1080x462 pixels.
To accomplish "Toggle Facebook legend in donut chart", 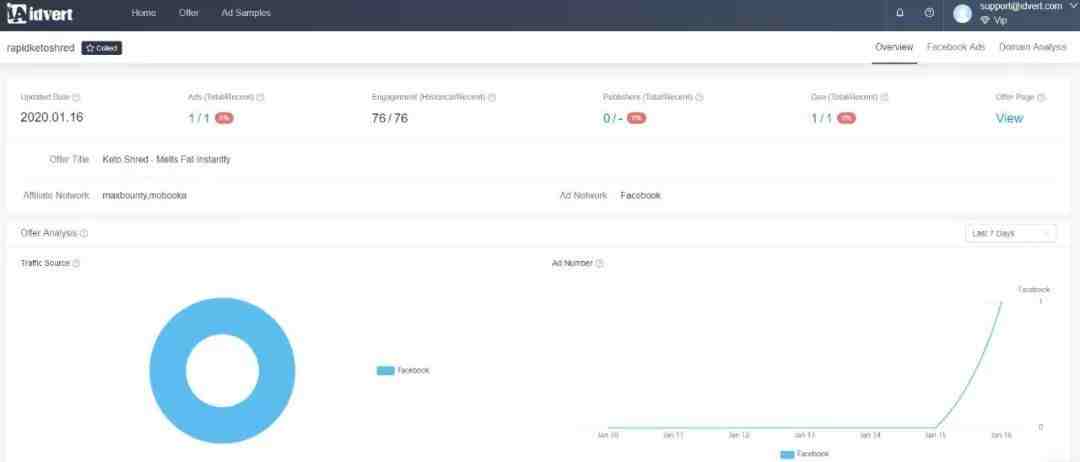I will 403,370.
